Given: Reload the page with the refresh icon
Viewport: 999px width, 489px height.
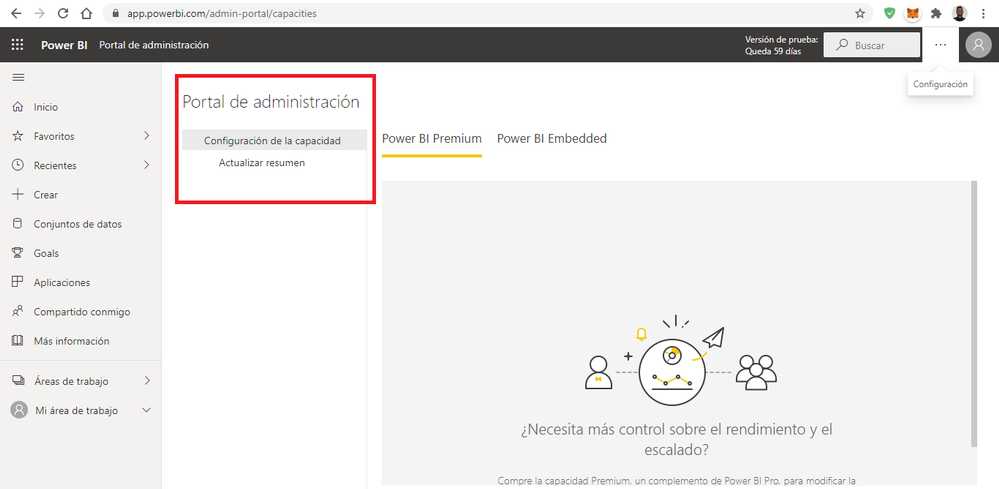Looking at the screenshot, I should 63,13.
